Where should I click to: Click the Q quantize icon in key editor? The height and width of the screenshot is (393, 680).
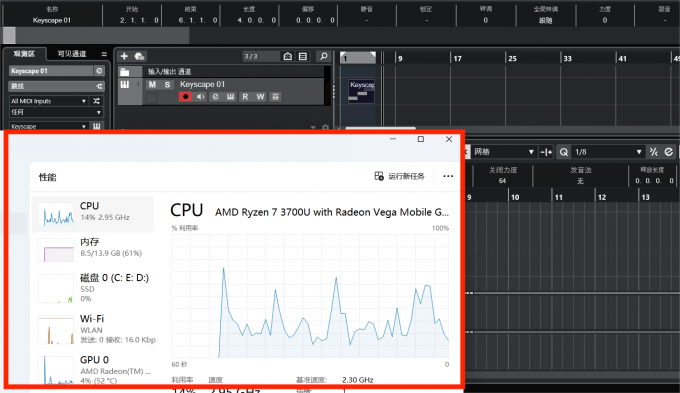[x=563, y=152]
